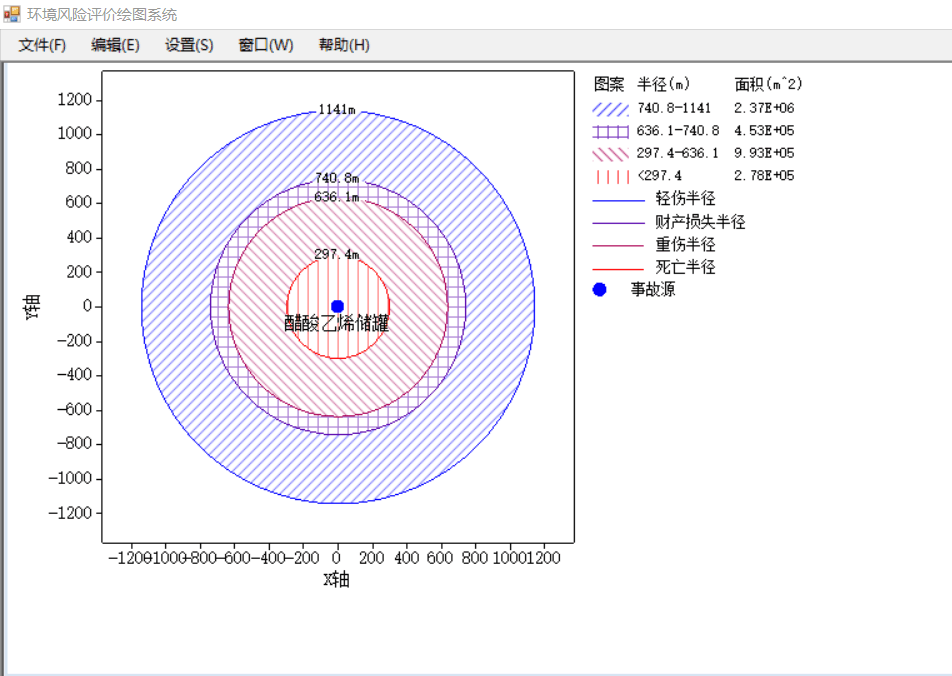Click the 面积(m^2) legend header
The image size is (952, 676).
click(x=768, y=84)
